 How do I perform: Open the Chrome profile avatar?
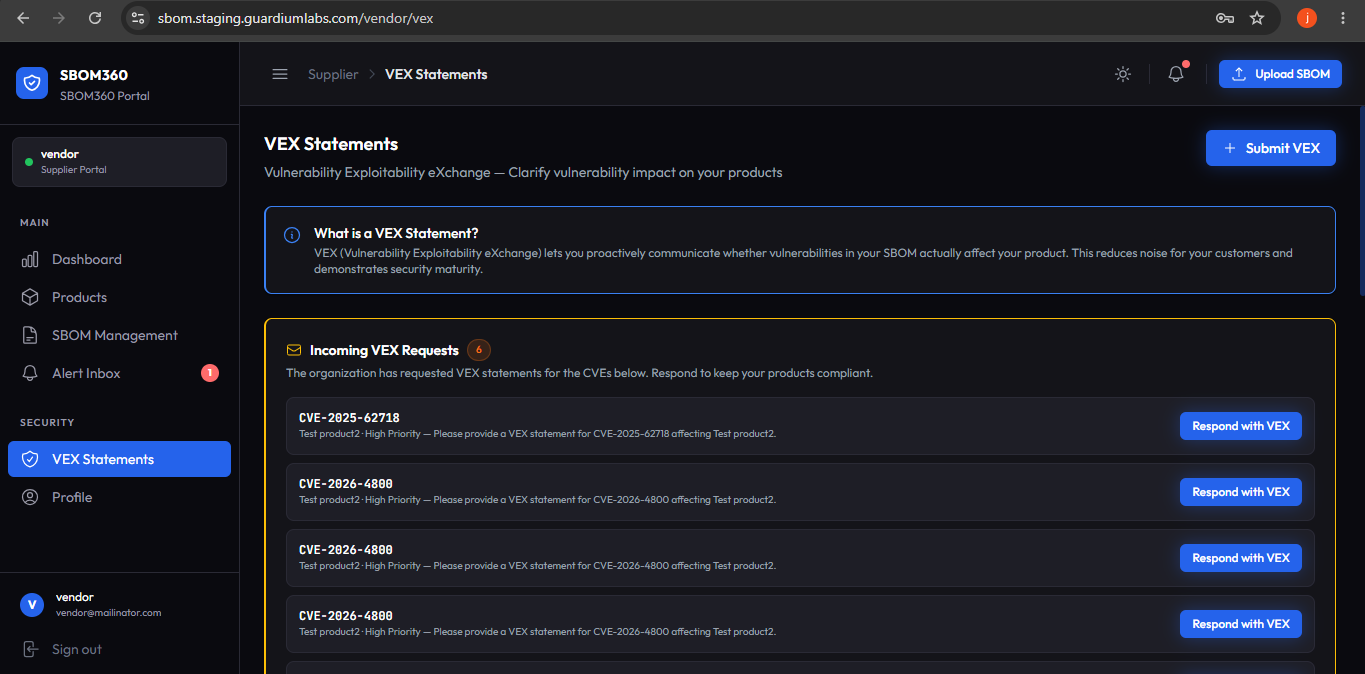1307,18
